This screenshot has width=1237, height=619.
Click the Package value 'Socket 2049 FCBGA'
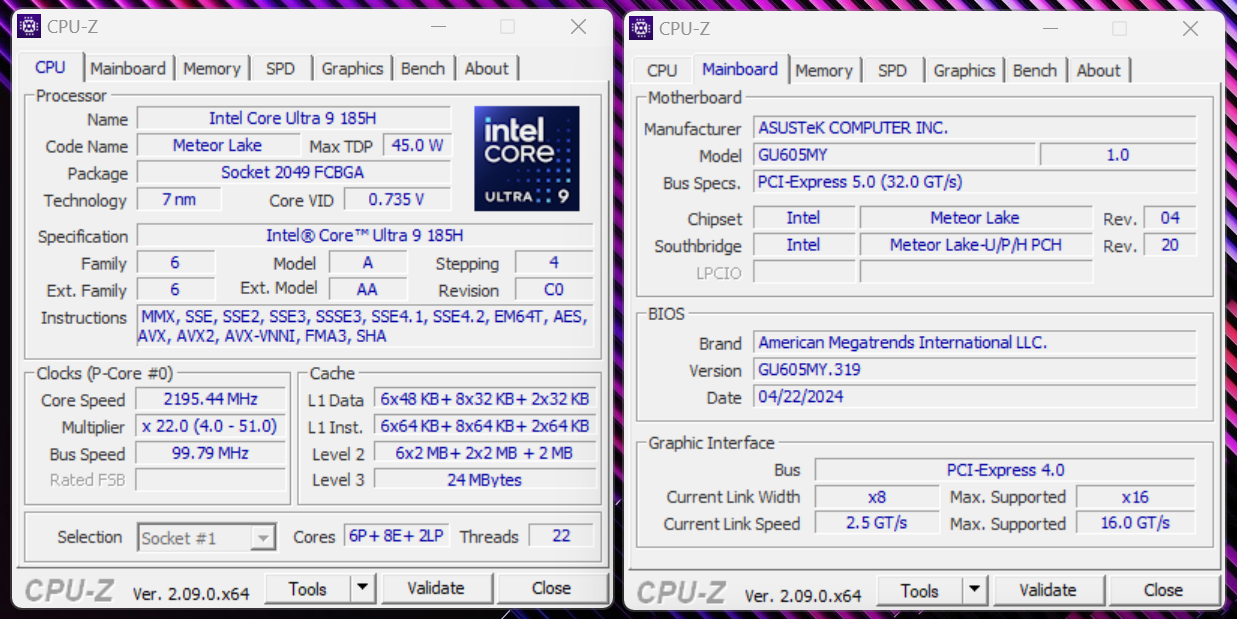[x=293, y=173]
